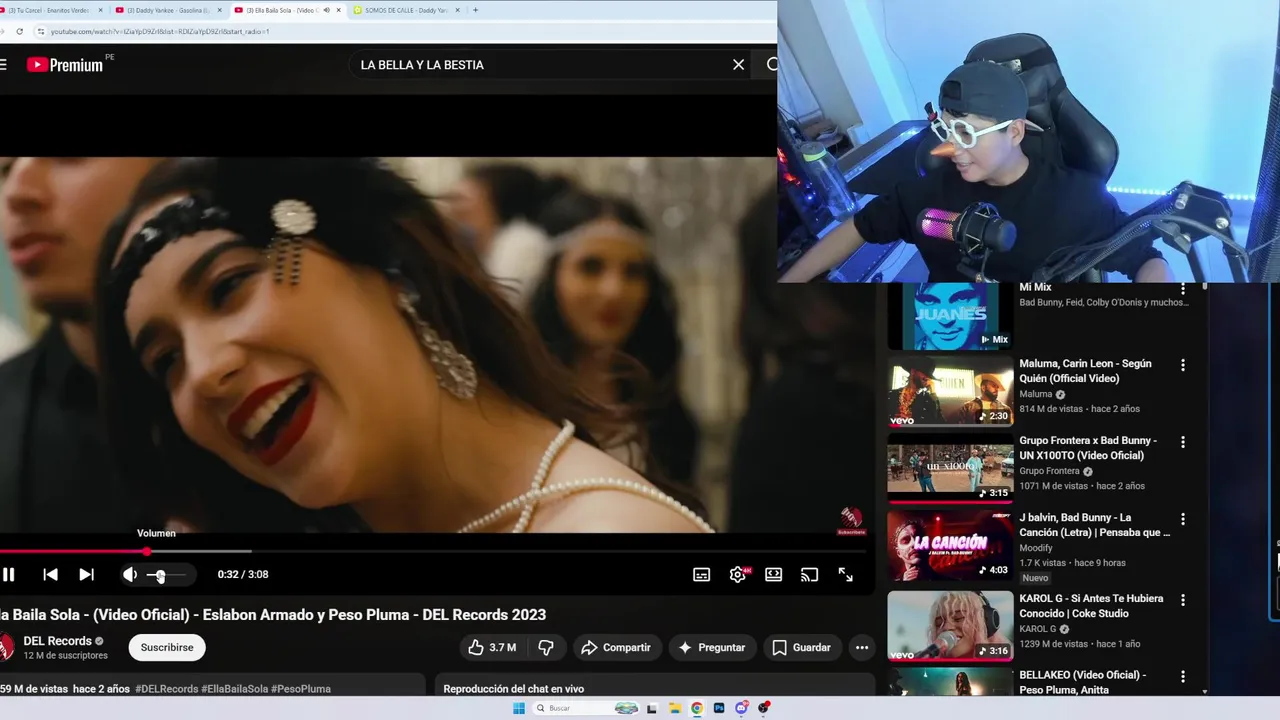This screenshot has width=1280, height=720.
Task: Open the Windows Start menu
Action: (518, 708)
